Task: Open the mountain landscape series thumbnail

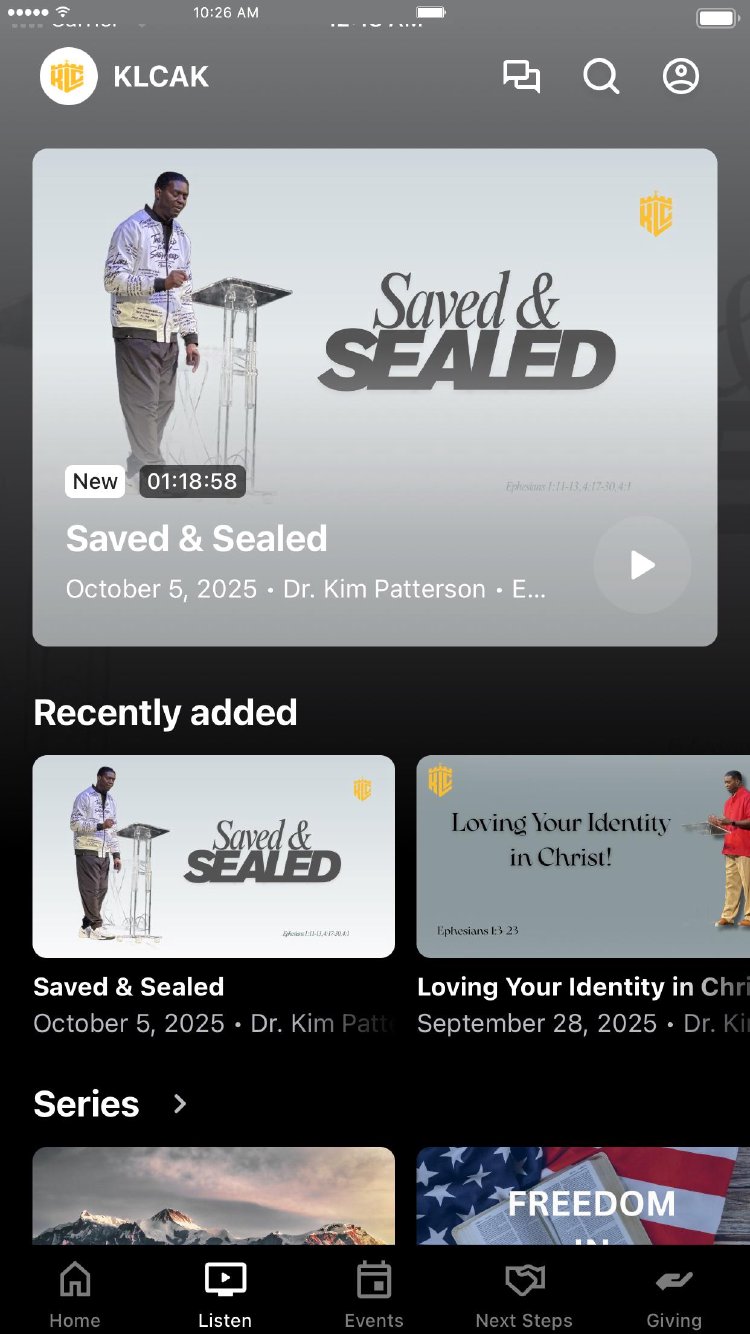Action: point(214,1195)
